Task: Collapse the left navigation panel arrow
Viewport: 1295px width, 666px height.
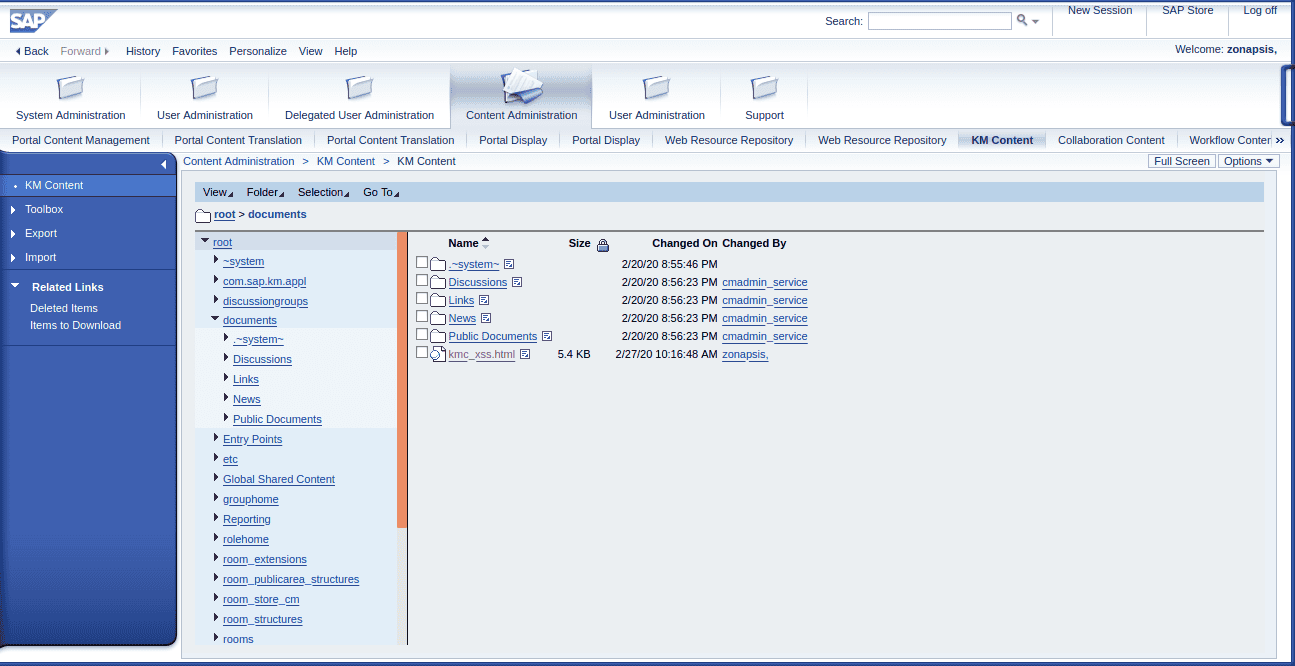Action: pos(164,164)
